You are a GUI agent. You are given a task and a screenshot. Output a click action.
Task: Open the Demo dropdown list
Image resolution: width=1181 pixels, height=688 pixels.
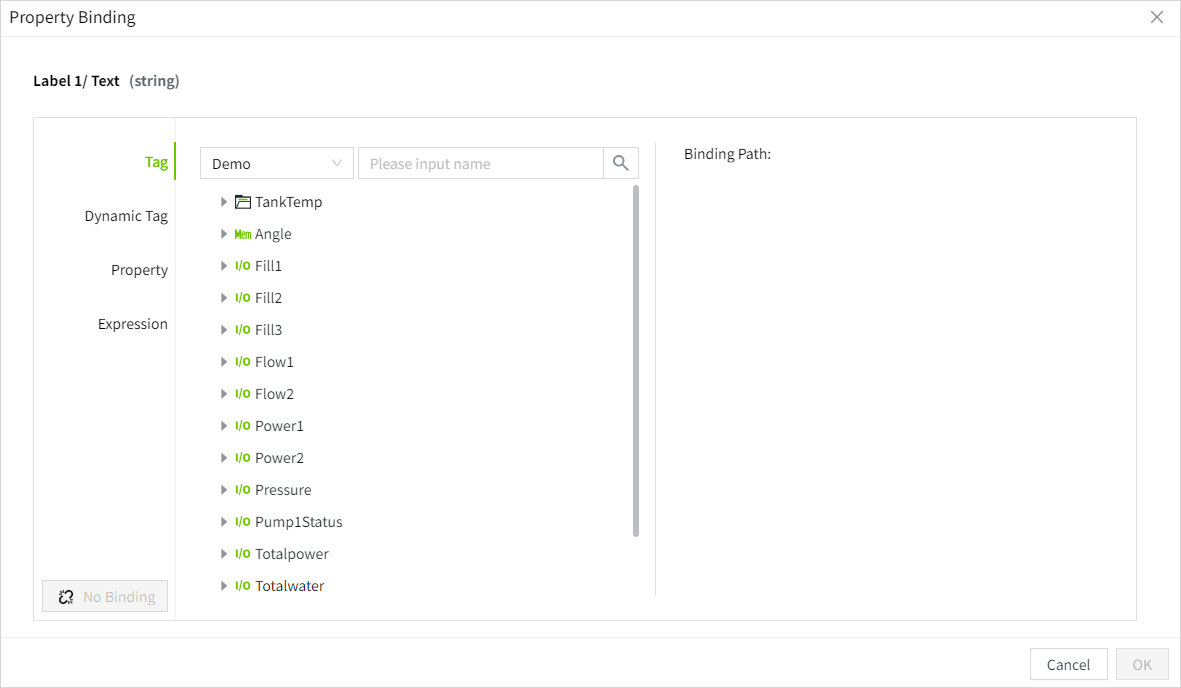276,163
